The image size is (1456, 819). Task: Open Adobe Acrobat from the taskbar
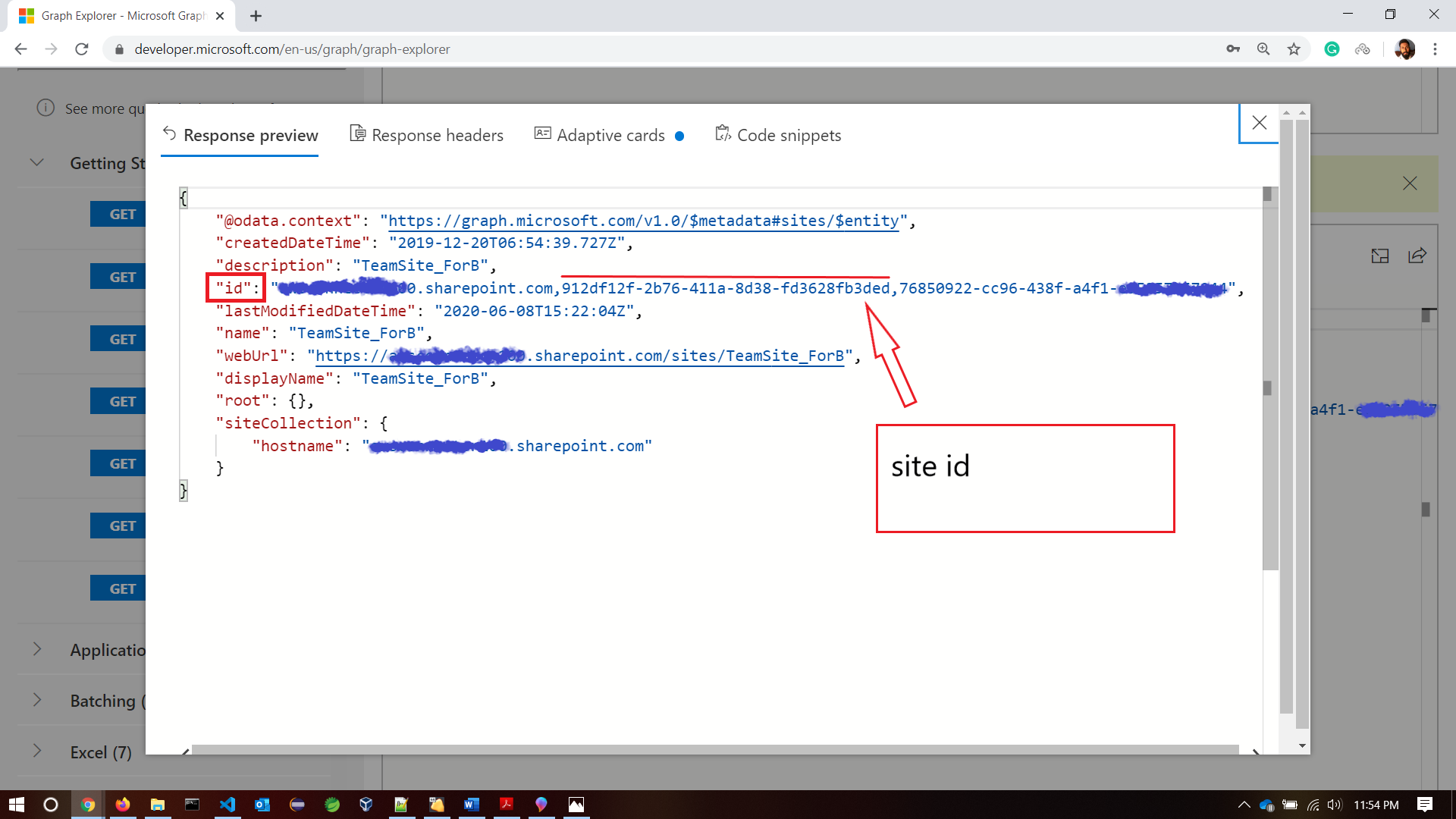coord(507,805)
